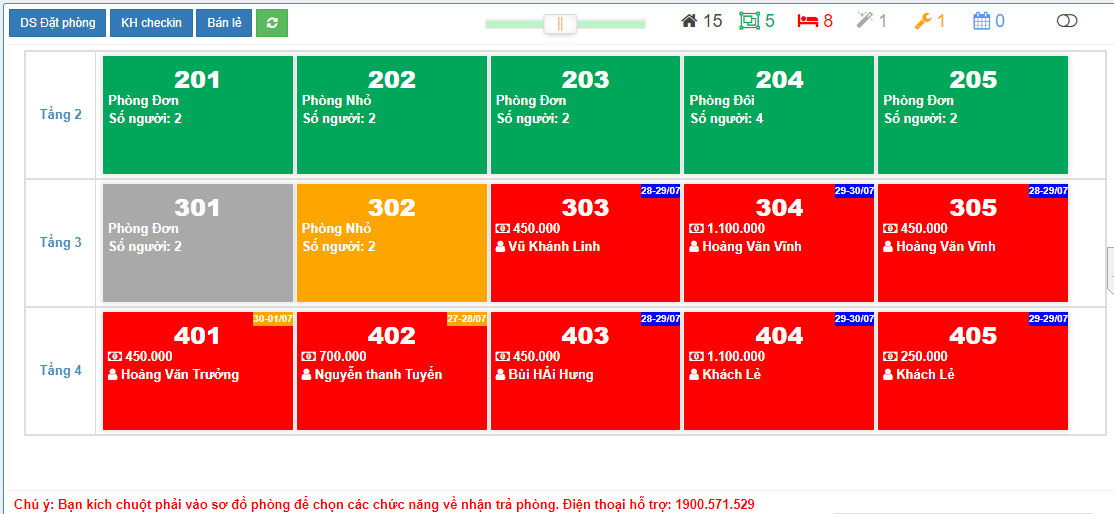Screen dimensions: 1114x514
Task: Filter by green vacant rooms icon
Action: coord(749,21)
